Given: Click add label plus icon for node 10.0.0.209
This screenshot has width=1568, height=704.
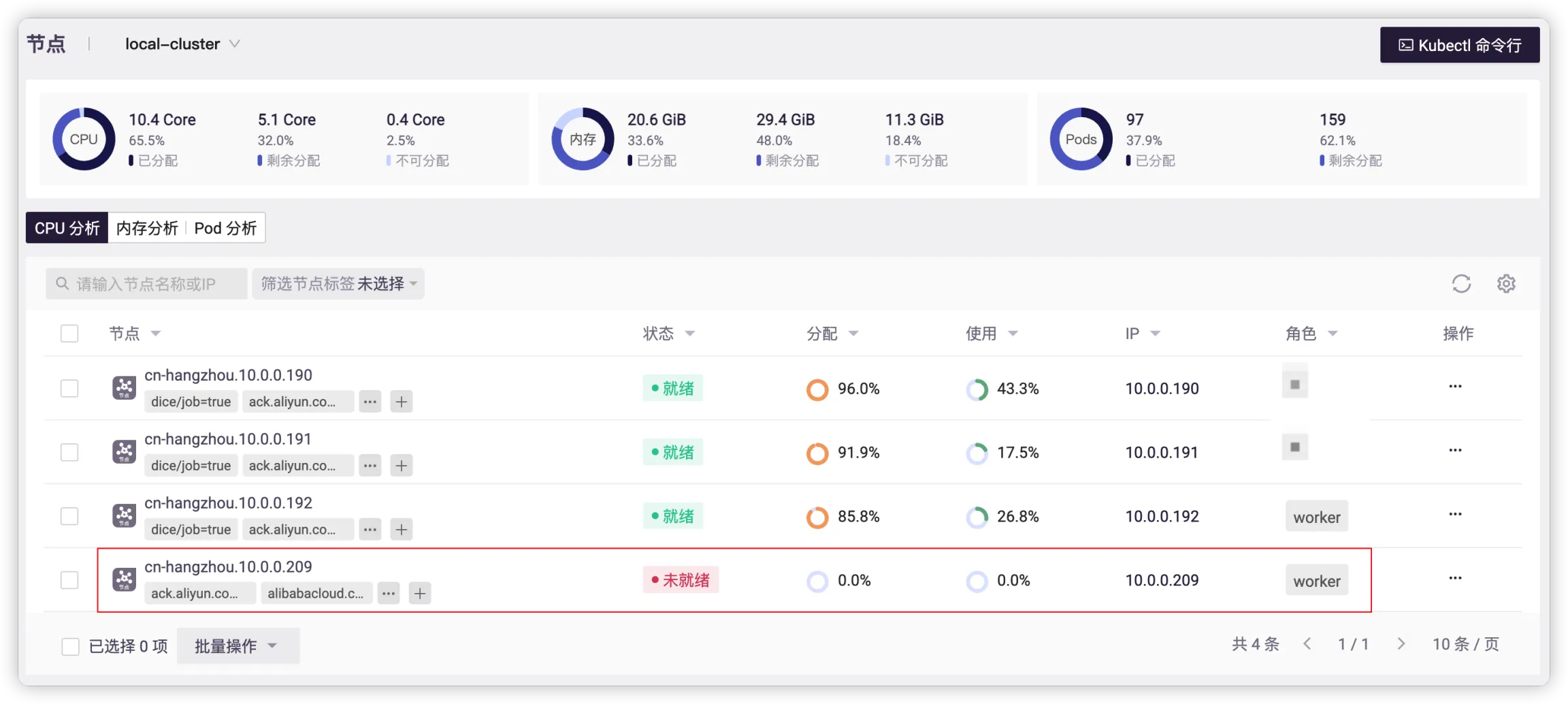Looking at the screenshot, I should click(x=420, y=594).
